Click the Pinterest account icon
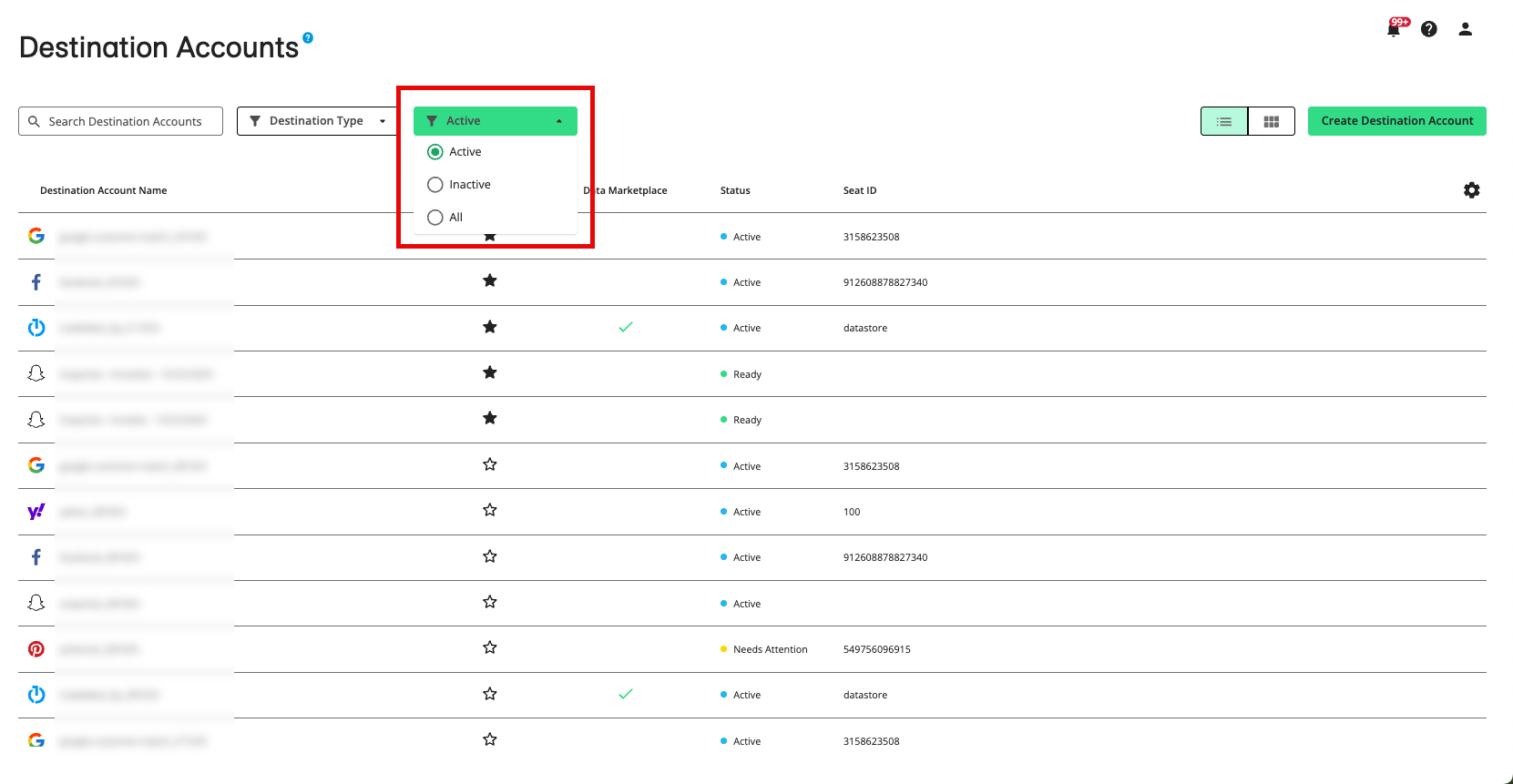The width and height of the screenshot is (1513, 784). [x=36, y=649]
